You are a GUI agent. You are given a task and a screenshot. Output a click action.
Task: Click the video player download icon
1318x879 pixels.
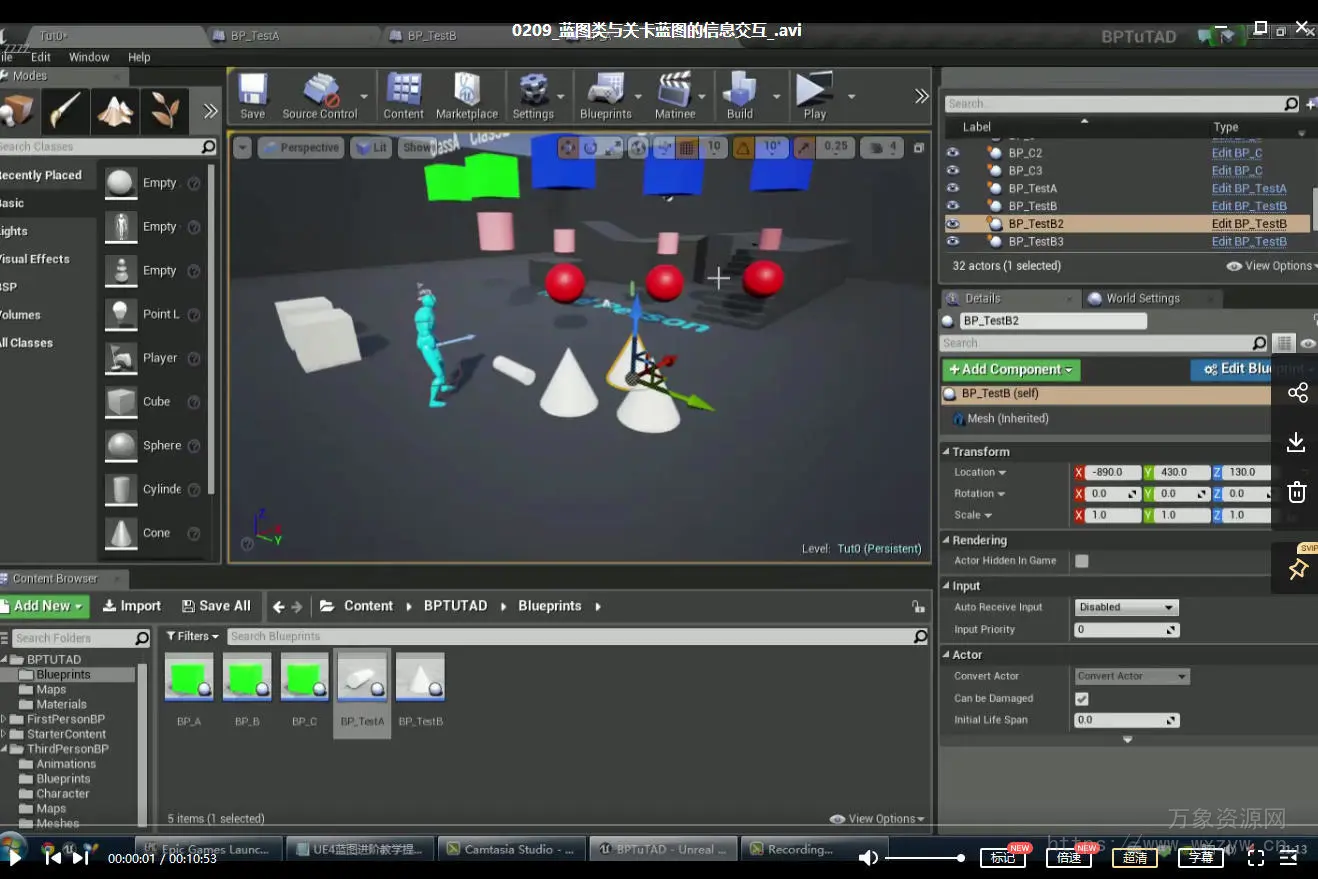1297,442
